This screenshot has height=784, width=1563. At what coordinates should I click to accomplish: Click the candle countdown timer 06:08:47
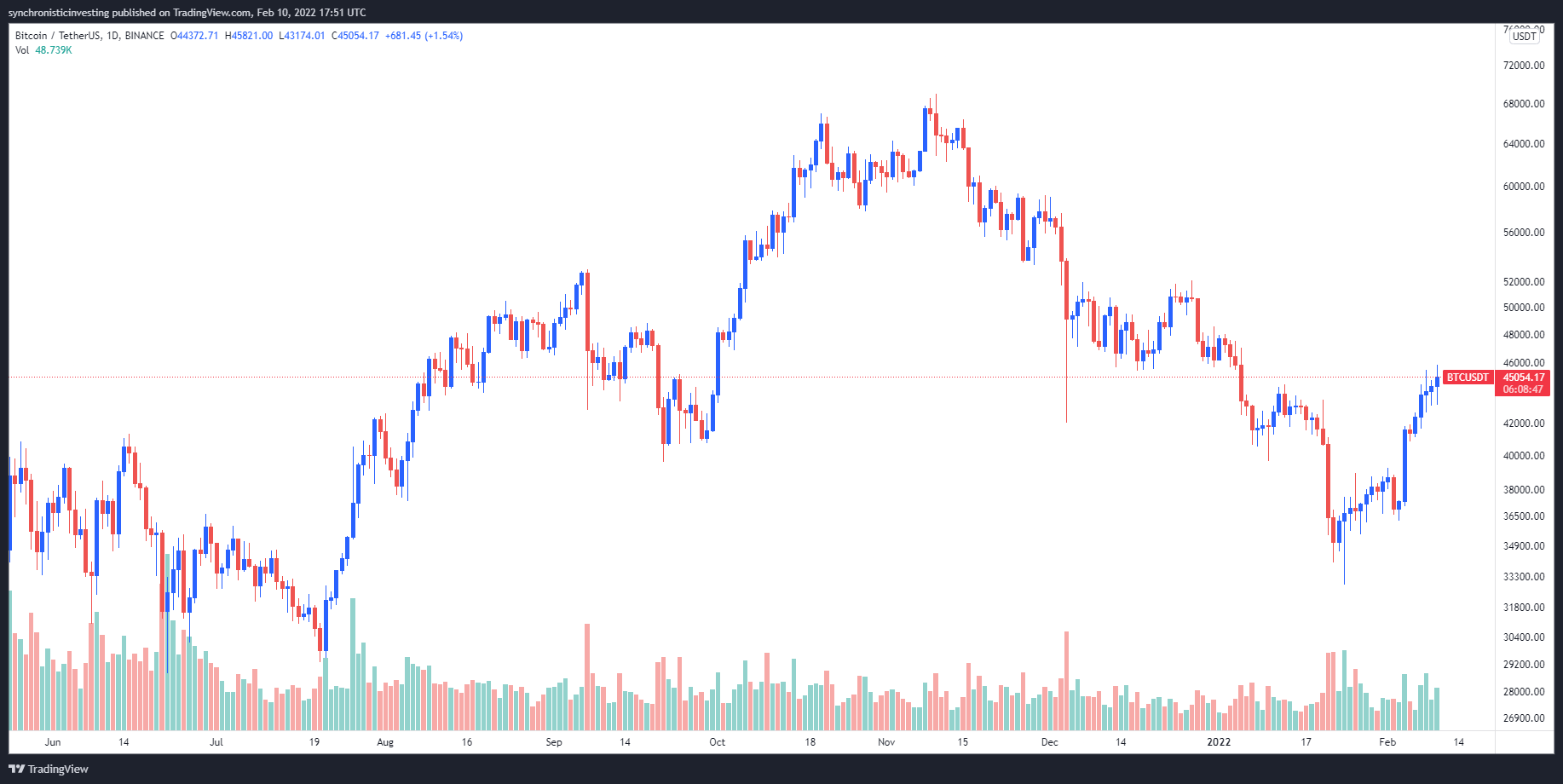(1523, 389)
